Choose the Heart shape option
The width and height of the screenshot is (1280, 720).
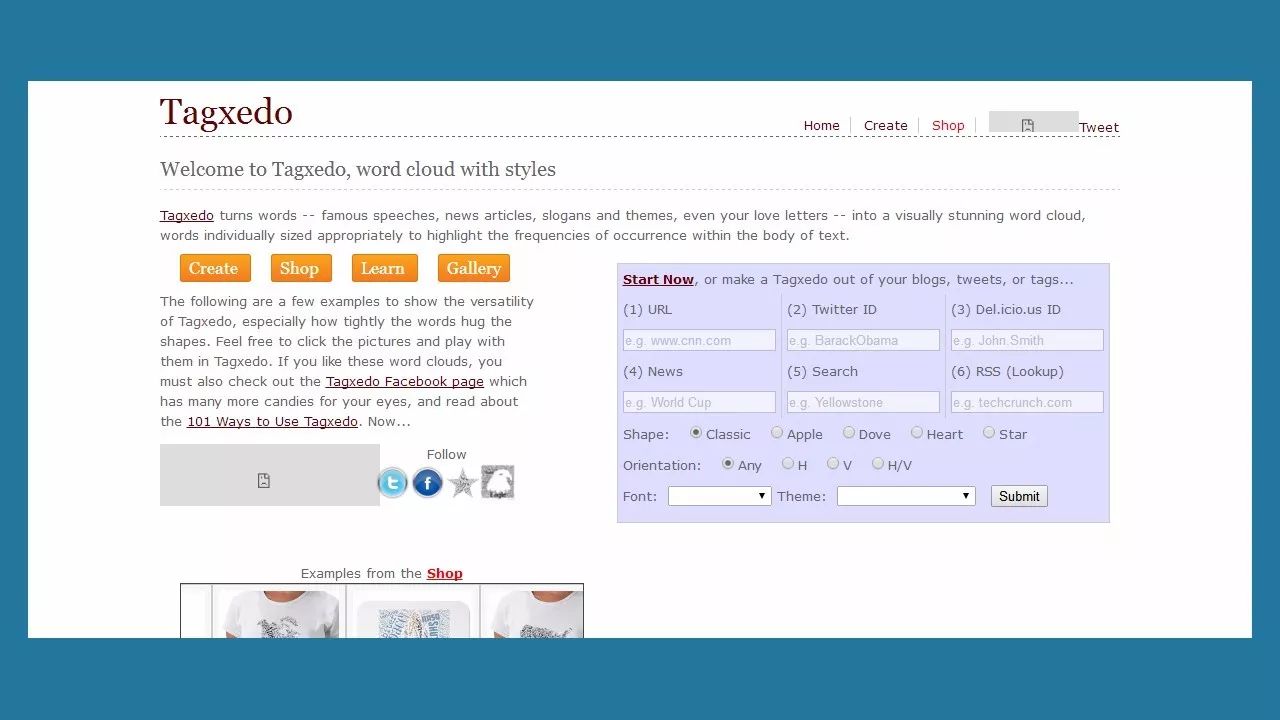[x=917, y=433]
